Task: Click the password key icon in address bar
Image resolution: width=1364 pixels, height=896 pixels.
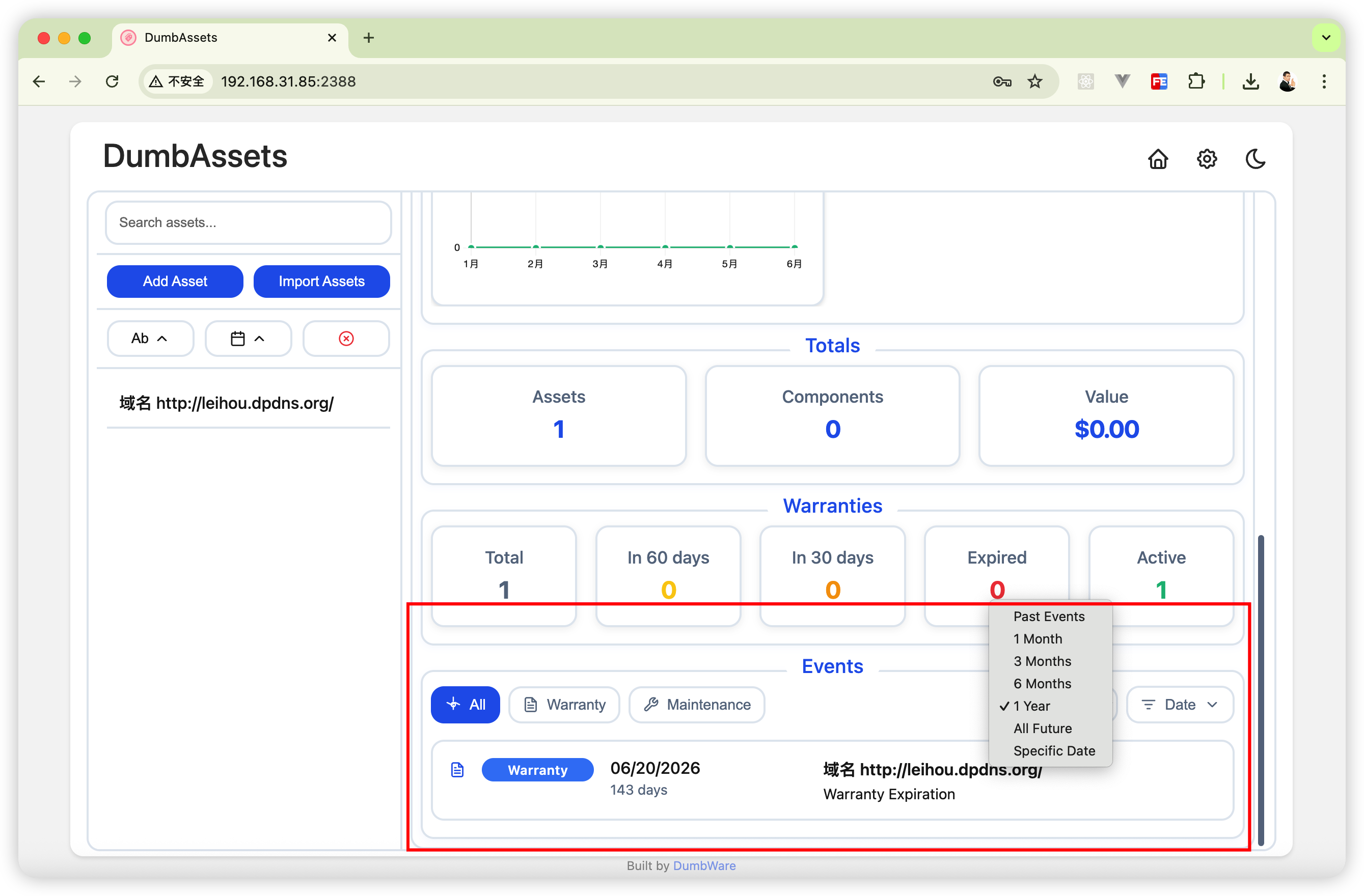Action: point(1001,82)
